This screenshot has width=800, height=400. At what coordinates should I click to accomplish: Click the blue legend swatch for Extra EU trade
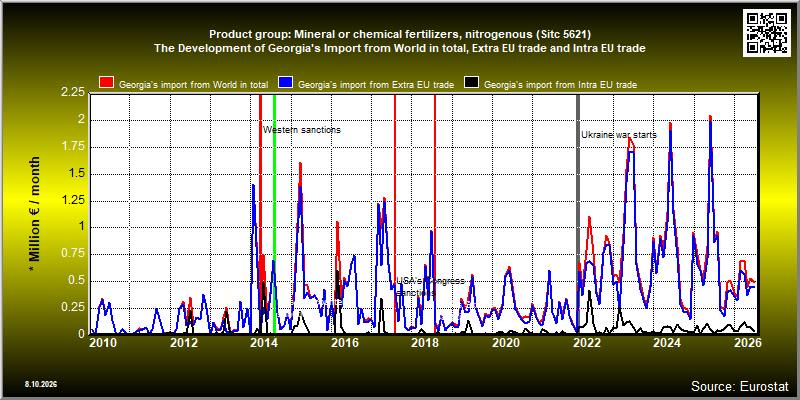285,84
